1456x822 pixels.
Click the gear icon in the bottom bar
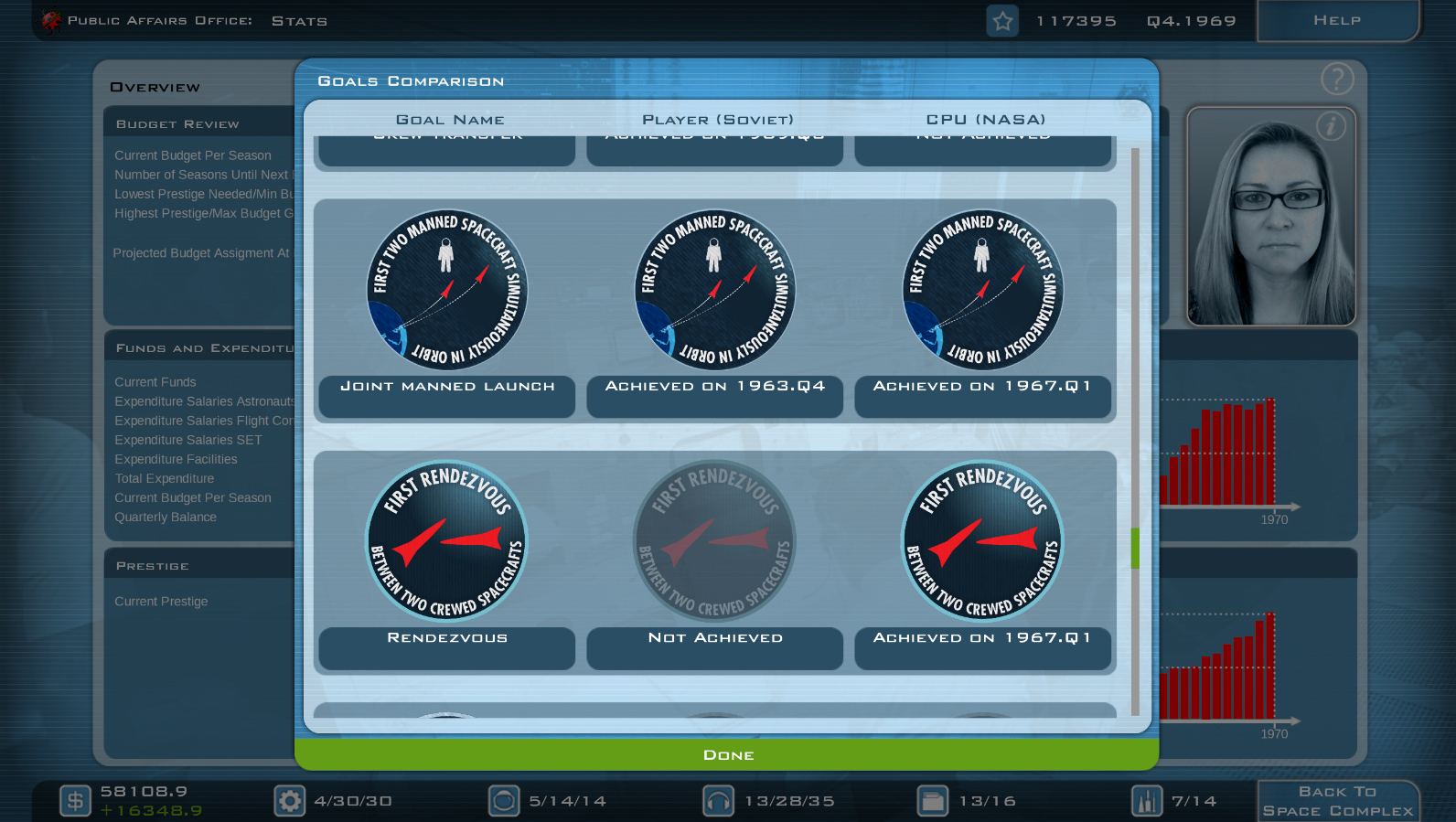[290, 801]
